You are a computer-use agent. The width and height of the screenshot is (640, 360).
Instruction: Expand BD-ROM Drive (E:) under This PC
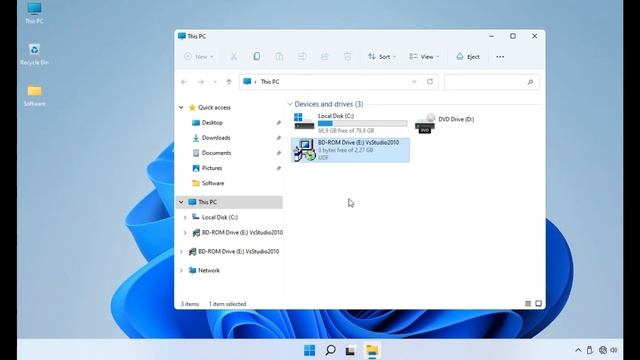pos(185,233)
